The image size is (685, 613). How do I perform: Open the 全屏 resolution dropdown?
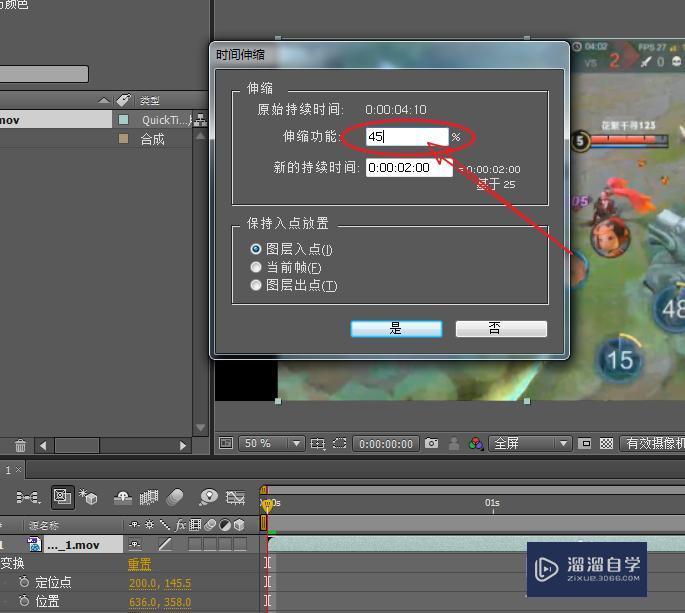tap(530, 443)
